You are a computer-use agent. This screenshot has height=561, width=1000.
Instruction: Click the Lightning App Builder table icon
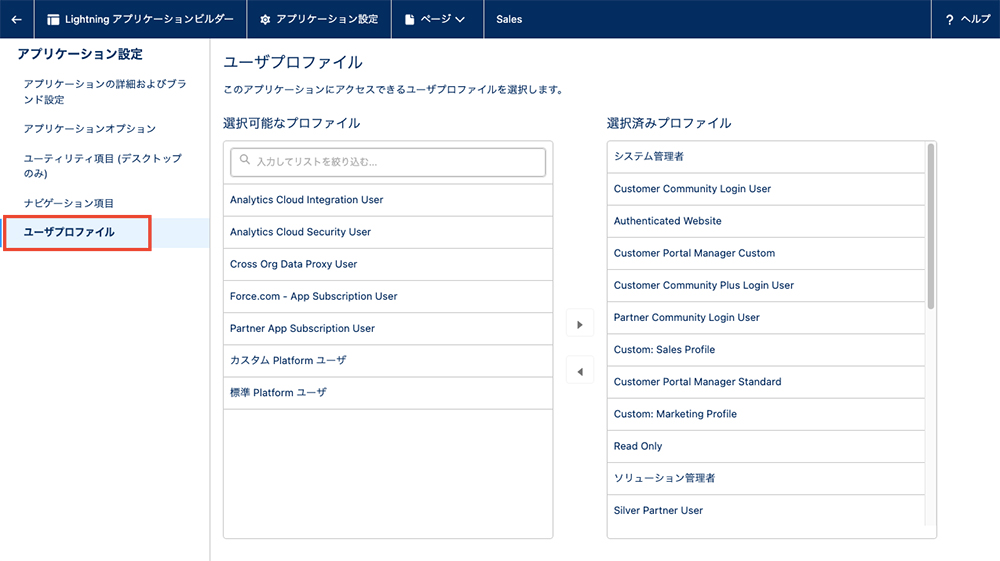tap(53, 20)
